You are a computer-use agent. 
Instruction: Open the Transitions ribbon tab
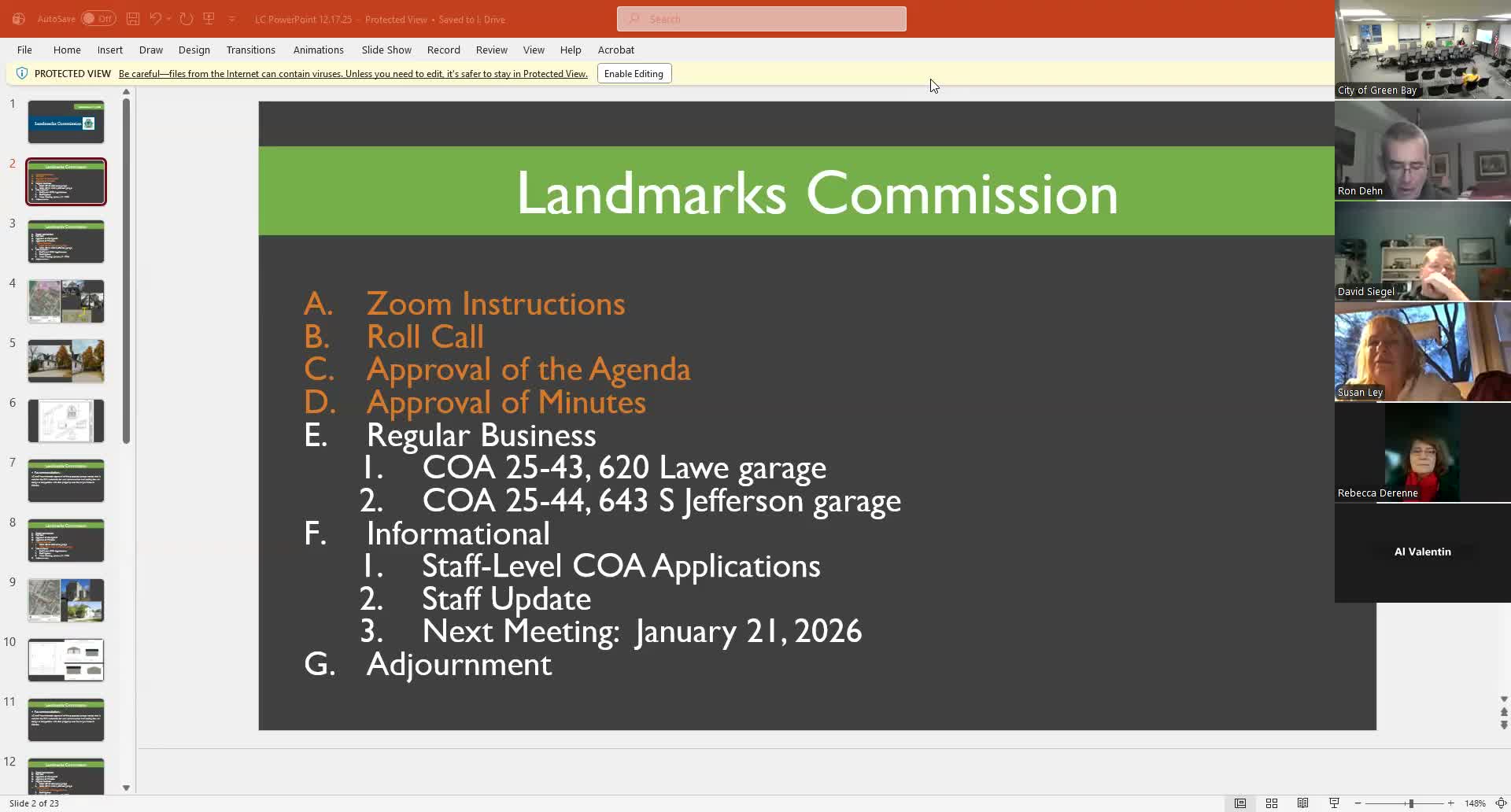click(250, 50)
